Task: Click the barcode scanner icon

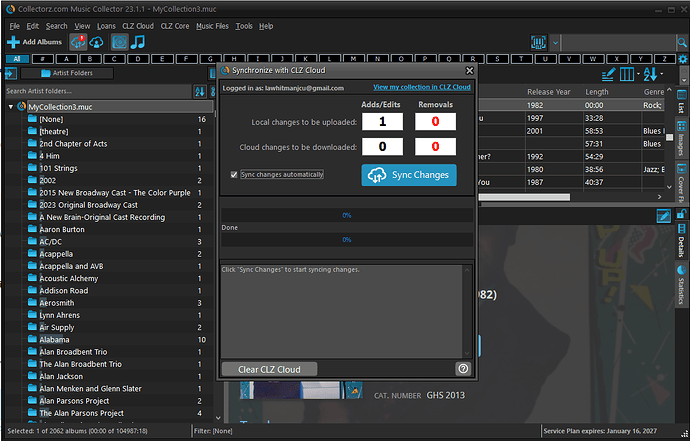Action: [538, 43]
